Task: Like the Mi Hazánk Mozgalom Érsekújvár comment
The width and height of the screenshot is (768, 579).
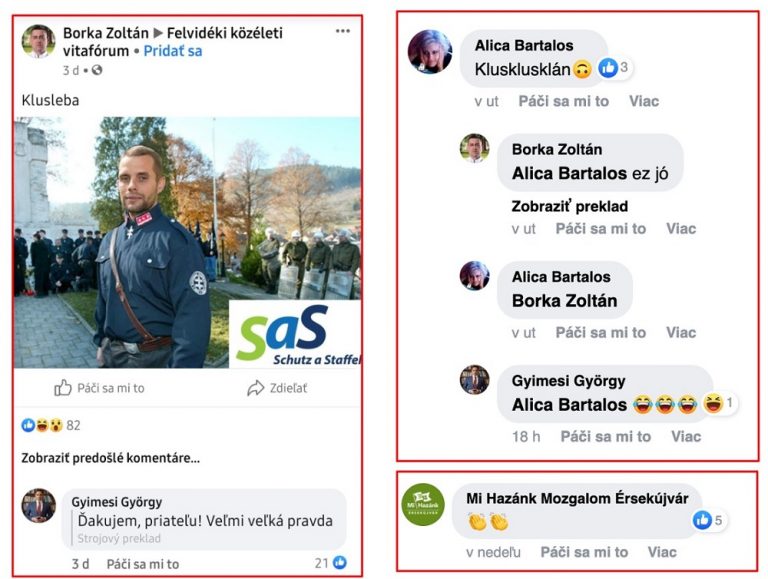Action: point(584,552)
